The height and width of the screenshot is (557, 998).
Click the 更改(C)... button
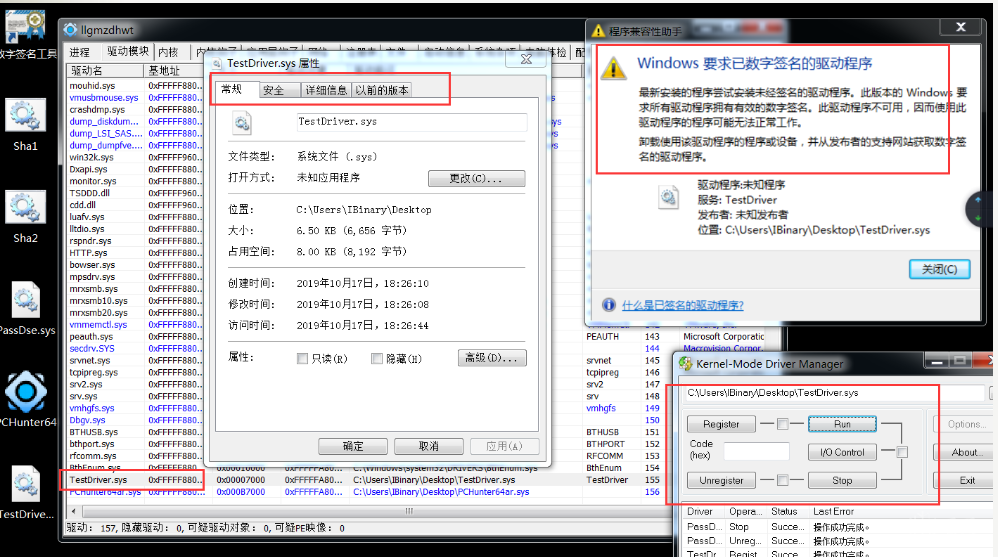coord(477,178)
